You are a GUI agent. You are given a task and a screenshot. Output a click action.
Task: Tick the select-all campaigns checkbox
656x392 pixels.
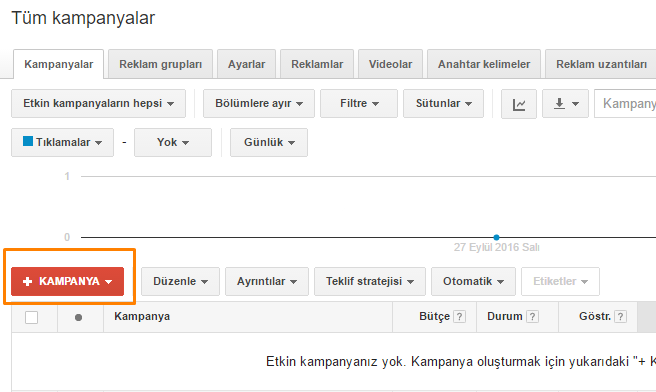click(x=31, y=318)
